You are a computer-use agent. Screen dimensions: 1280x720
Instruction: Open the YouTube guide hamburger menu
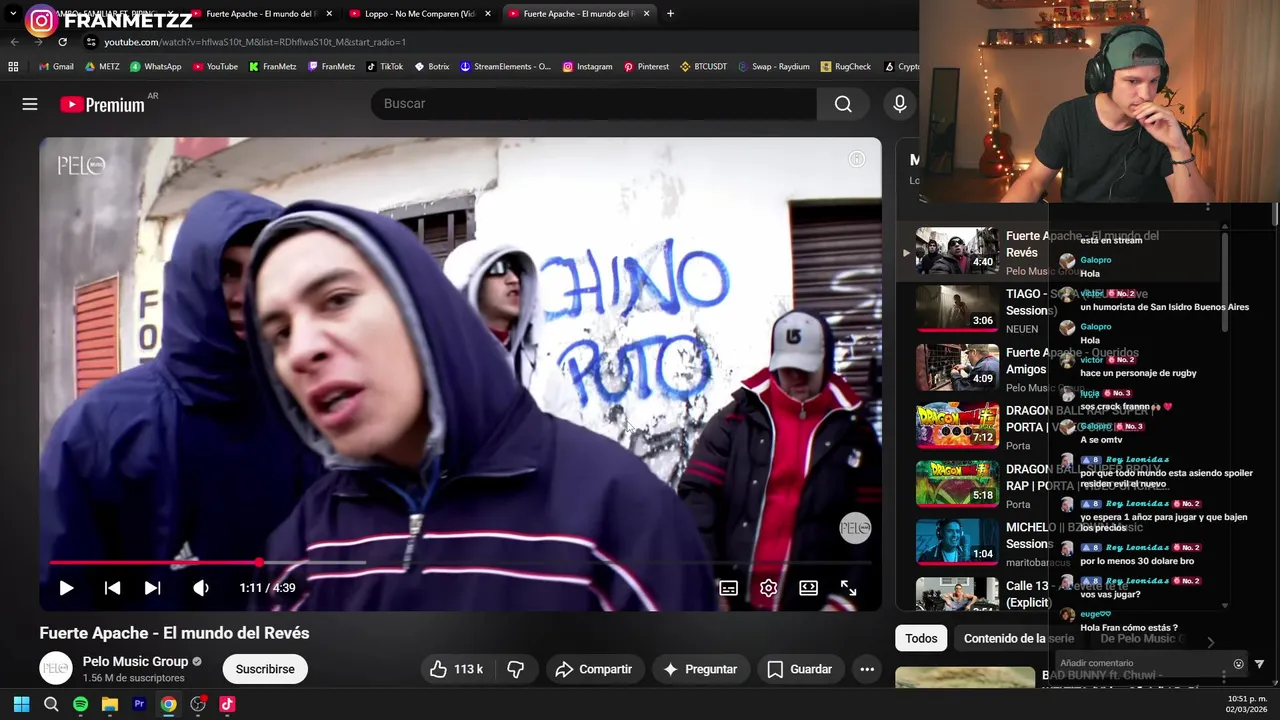click(x=30, y=104)
